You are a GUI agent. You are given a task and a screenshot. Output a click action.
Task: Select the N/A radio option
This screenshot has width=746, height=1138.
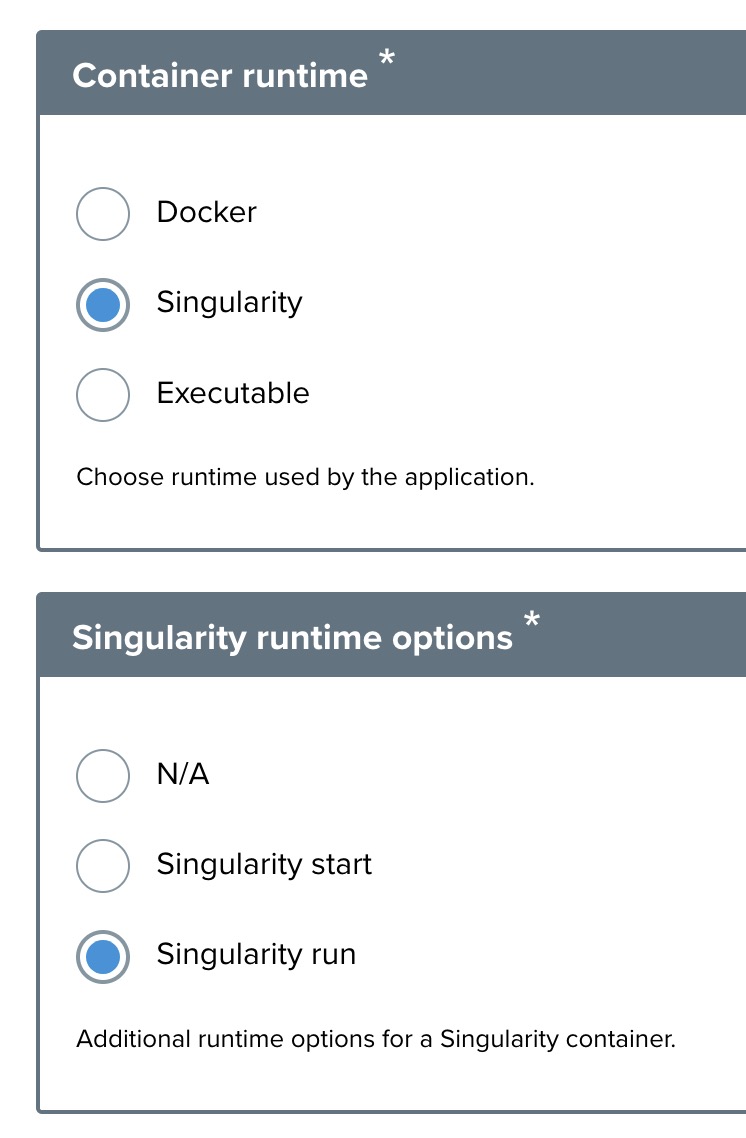(x=103, y=776)
